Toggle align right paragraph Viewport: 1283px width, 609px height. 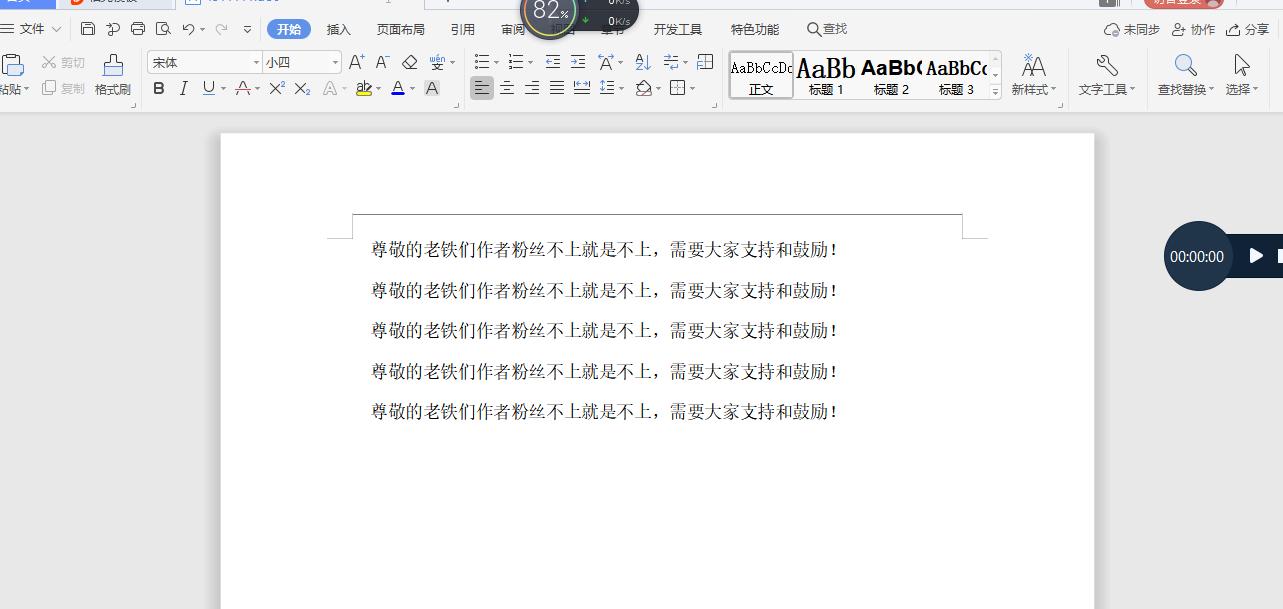pyautogui.click(x=532, y=88)
